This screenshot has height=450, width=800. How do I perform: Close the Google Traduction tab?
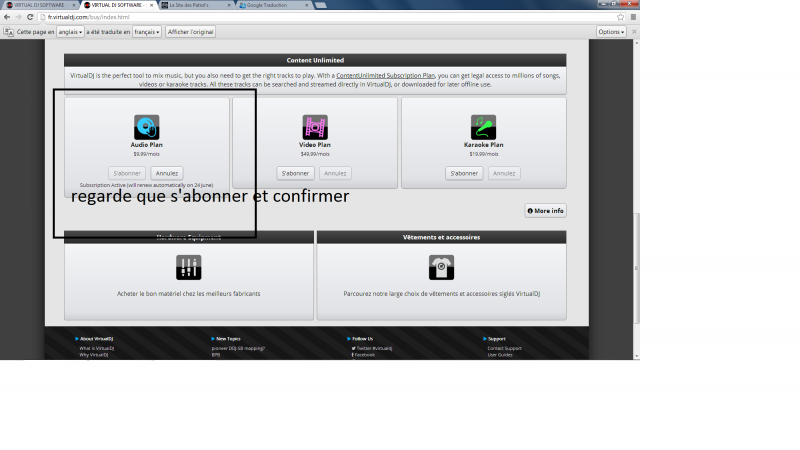point(307,5)
